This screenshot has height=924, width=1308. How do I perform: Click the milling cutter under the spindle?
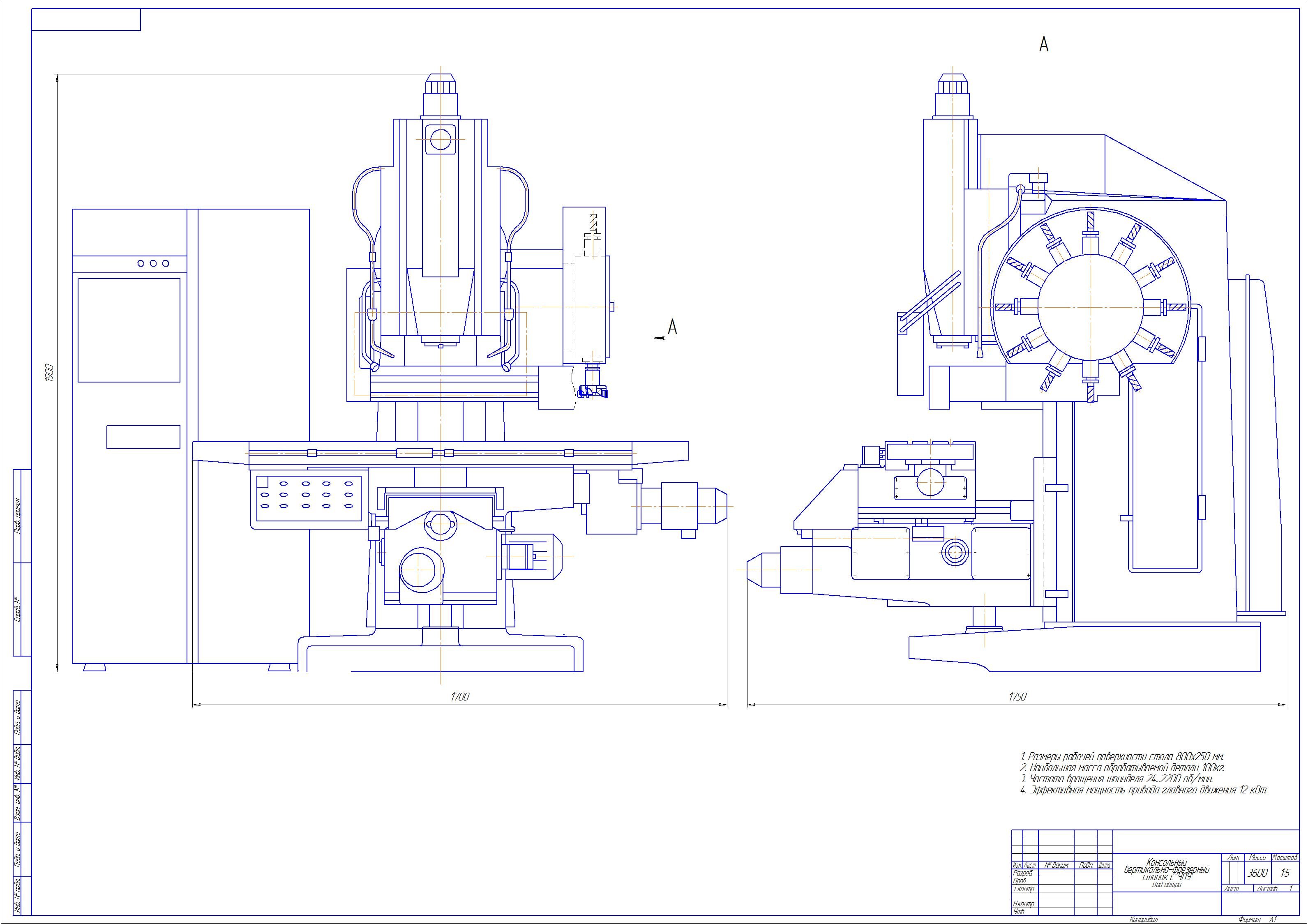tap(593, 392)
